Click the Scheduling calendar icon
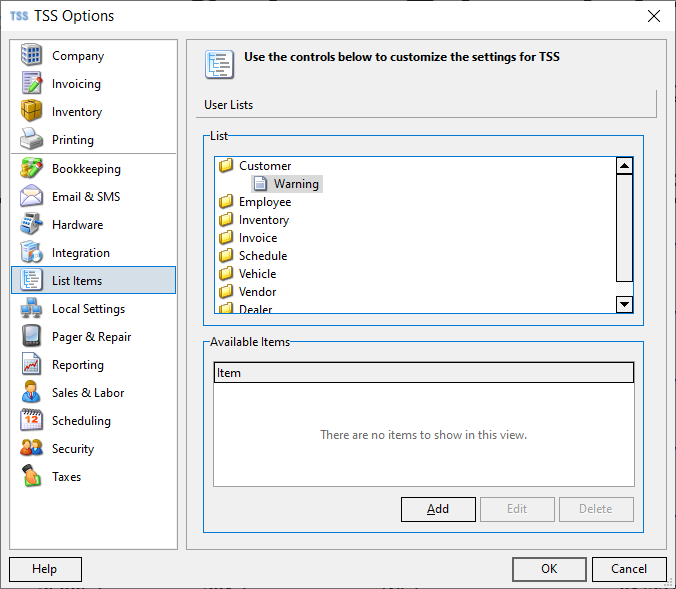The height and width of the screenshot is (589, 676). coord(31,420)
